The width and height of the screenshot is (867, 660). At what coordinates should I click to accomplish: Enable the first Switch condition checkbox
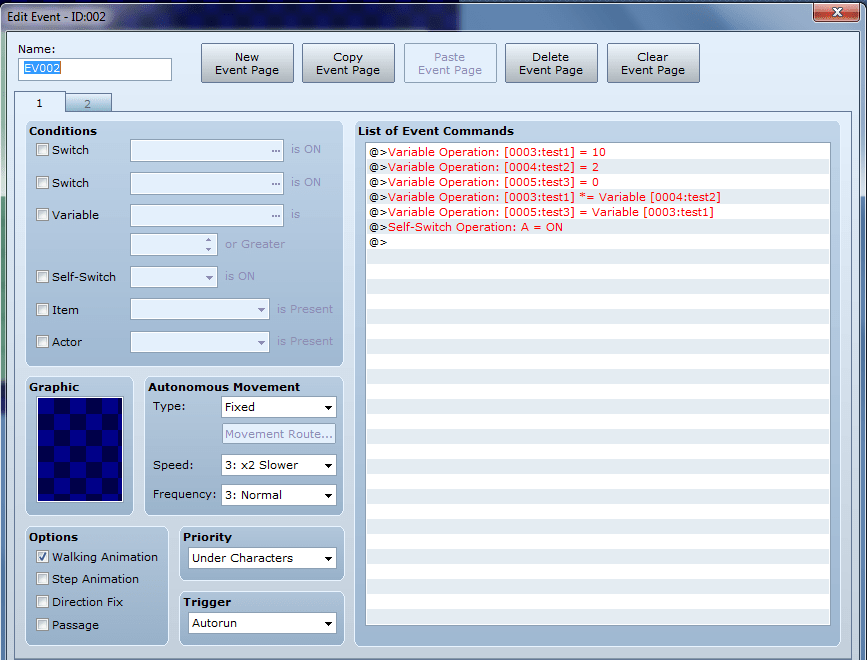pyautogui.click(x=43, y=150)
